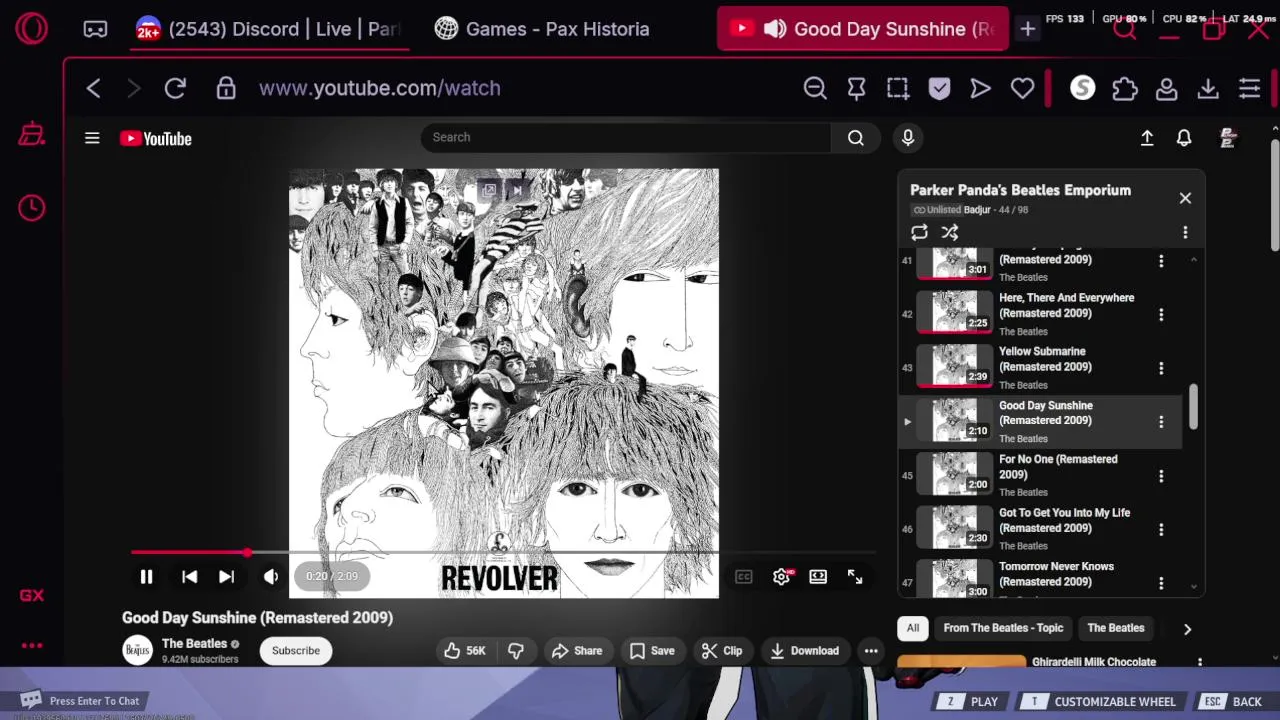Image resolution: width=1280 pixels, height=720 pixels.
Task: Open the browser downloads icon
Action: click(1208, 88)
